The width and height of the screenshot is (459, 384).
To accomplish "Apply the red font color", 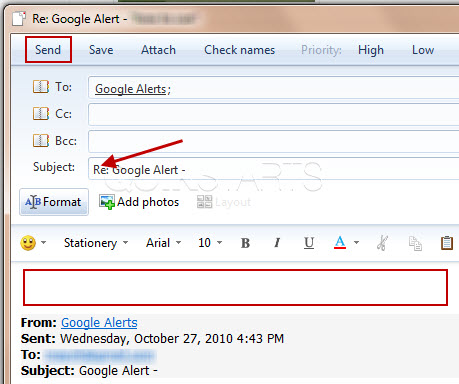I will [x=340, y=242].
